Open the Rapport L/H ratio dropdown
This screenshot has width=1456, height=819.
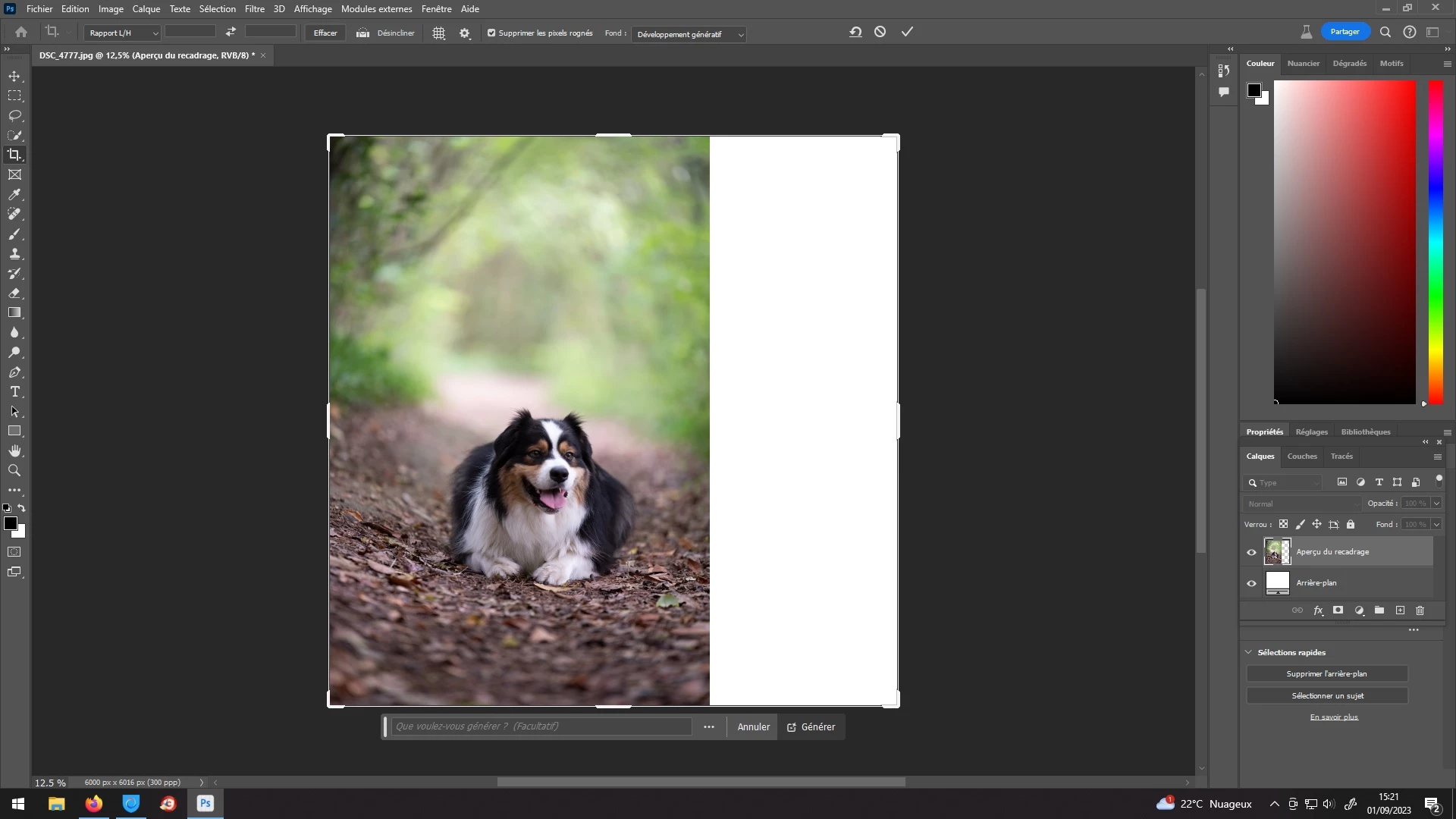(123, 33)
